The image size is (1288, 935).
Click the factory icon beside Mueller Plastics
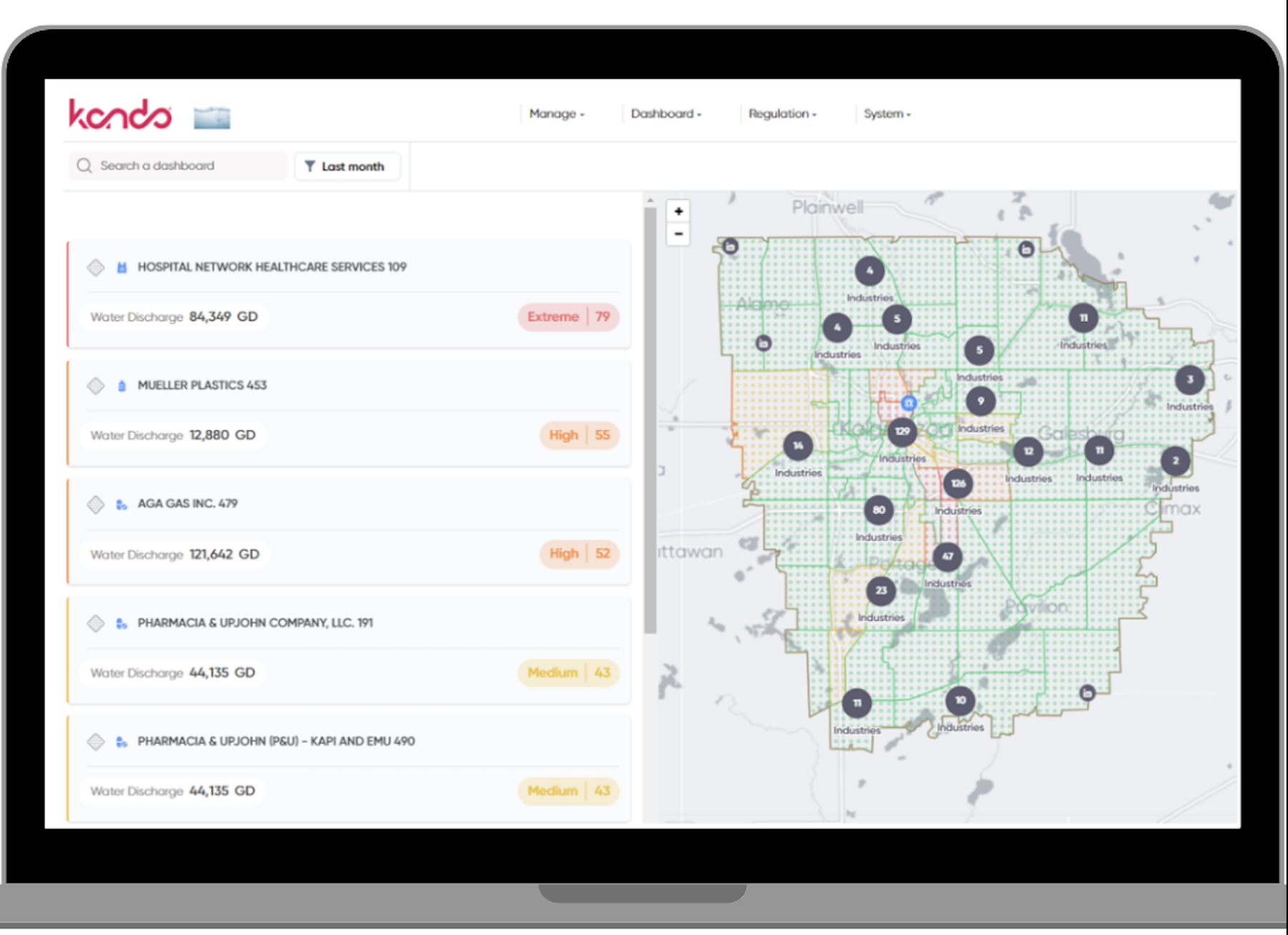122,386
